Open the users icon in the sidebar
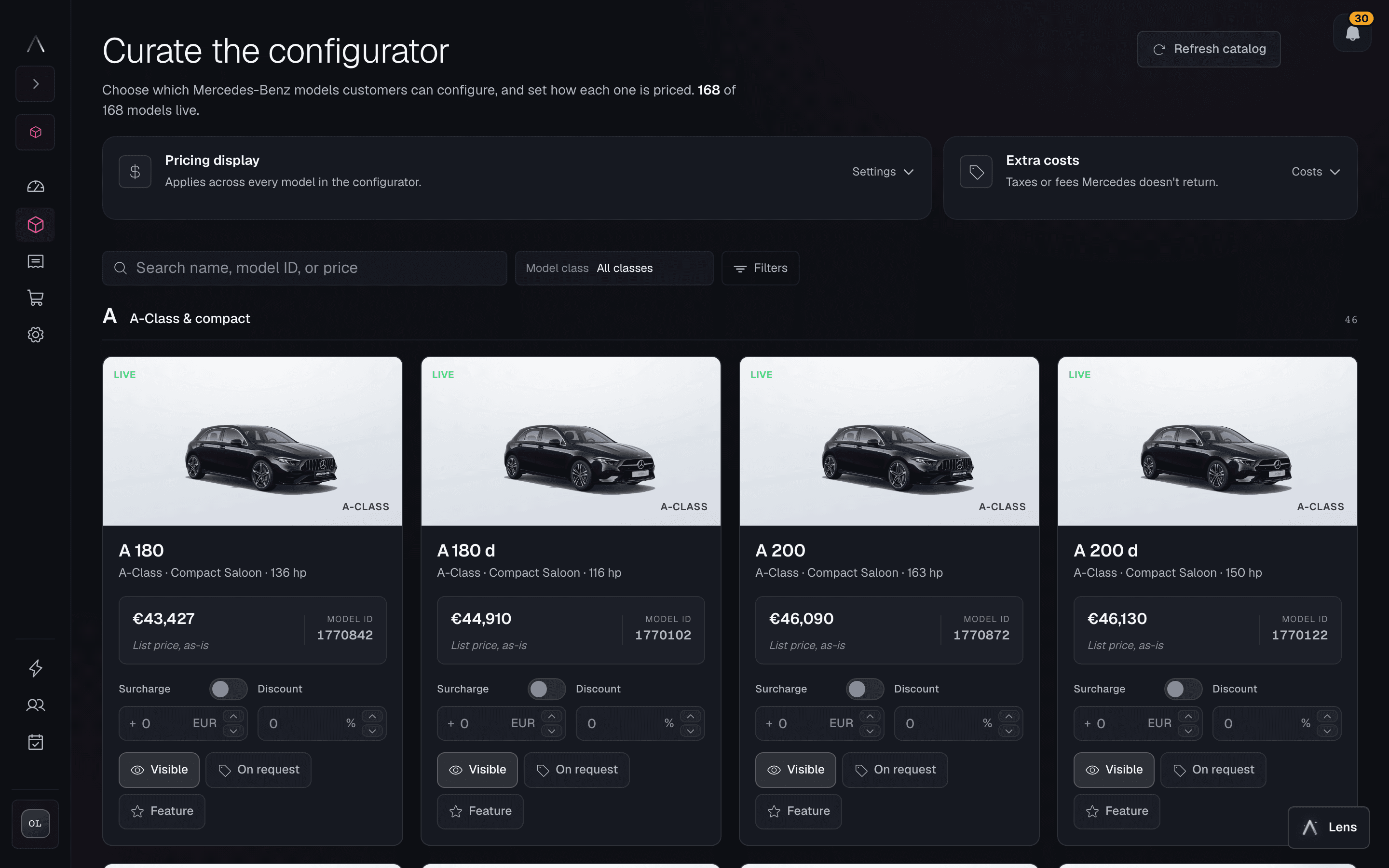The image size is (1389, 868). pyautogui.click(x=36, y=705)
